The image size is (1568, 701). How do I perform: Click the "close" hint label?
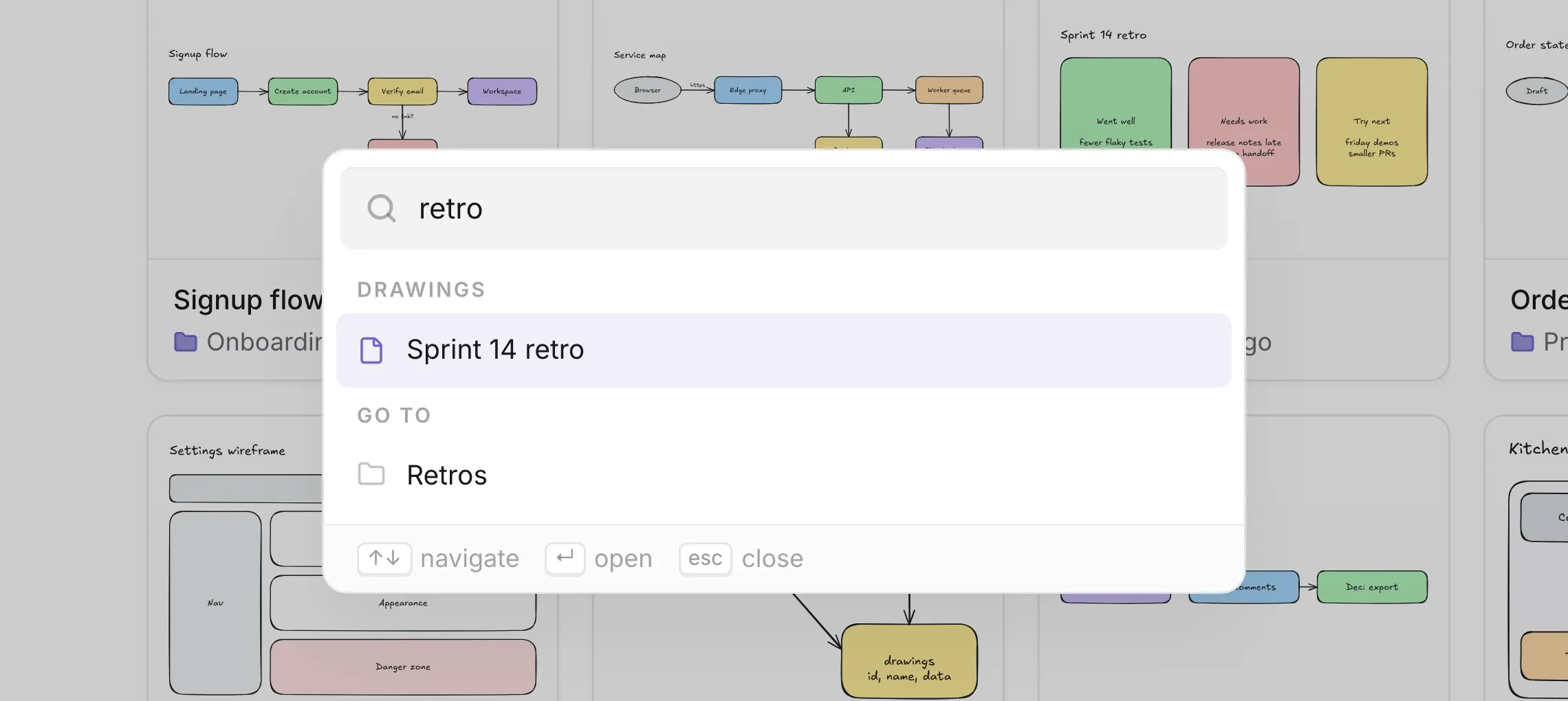pyautogui.click(x=772, y=559)
